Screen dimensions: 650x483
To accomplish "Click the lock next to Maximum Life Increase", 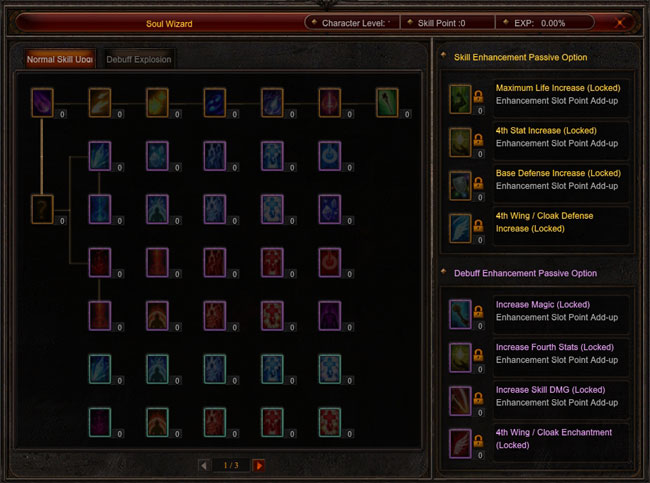I will coord(478,96).
